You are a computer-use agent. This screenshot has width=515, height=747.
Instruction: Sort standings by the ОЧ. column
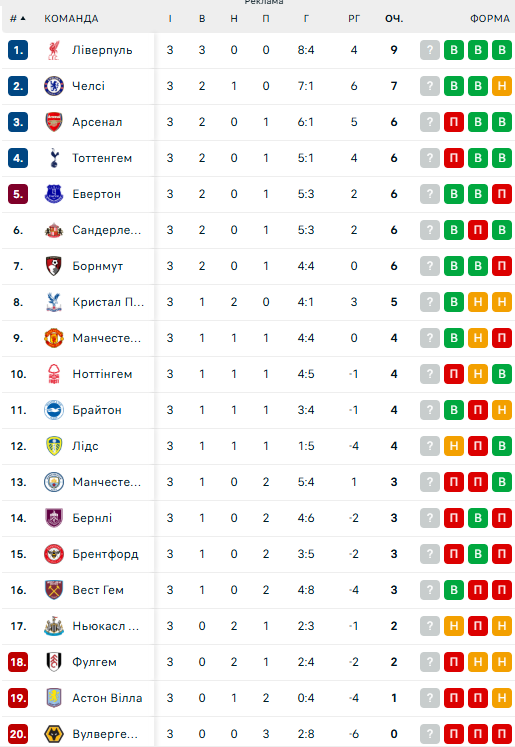click(394, 19)
